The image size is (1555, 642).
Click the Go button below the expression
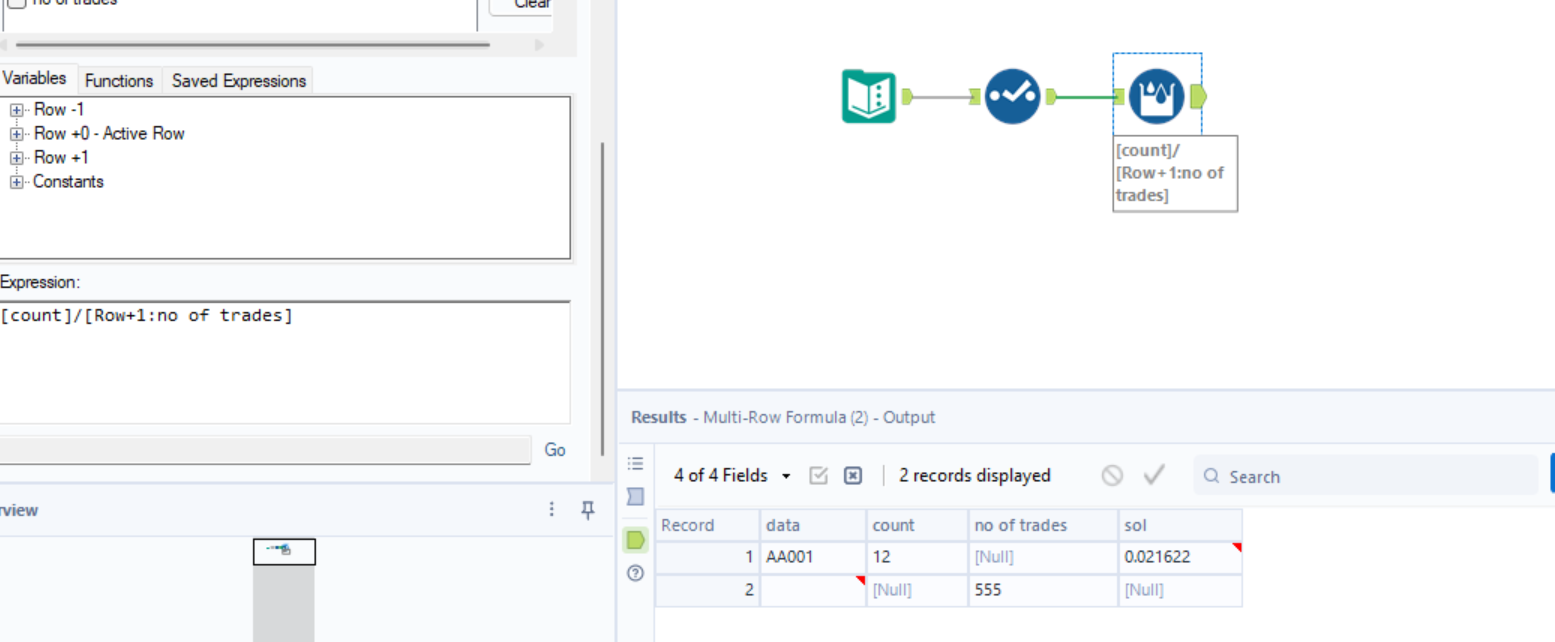pos(554,450)
